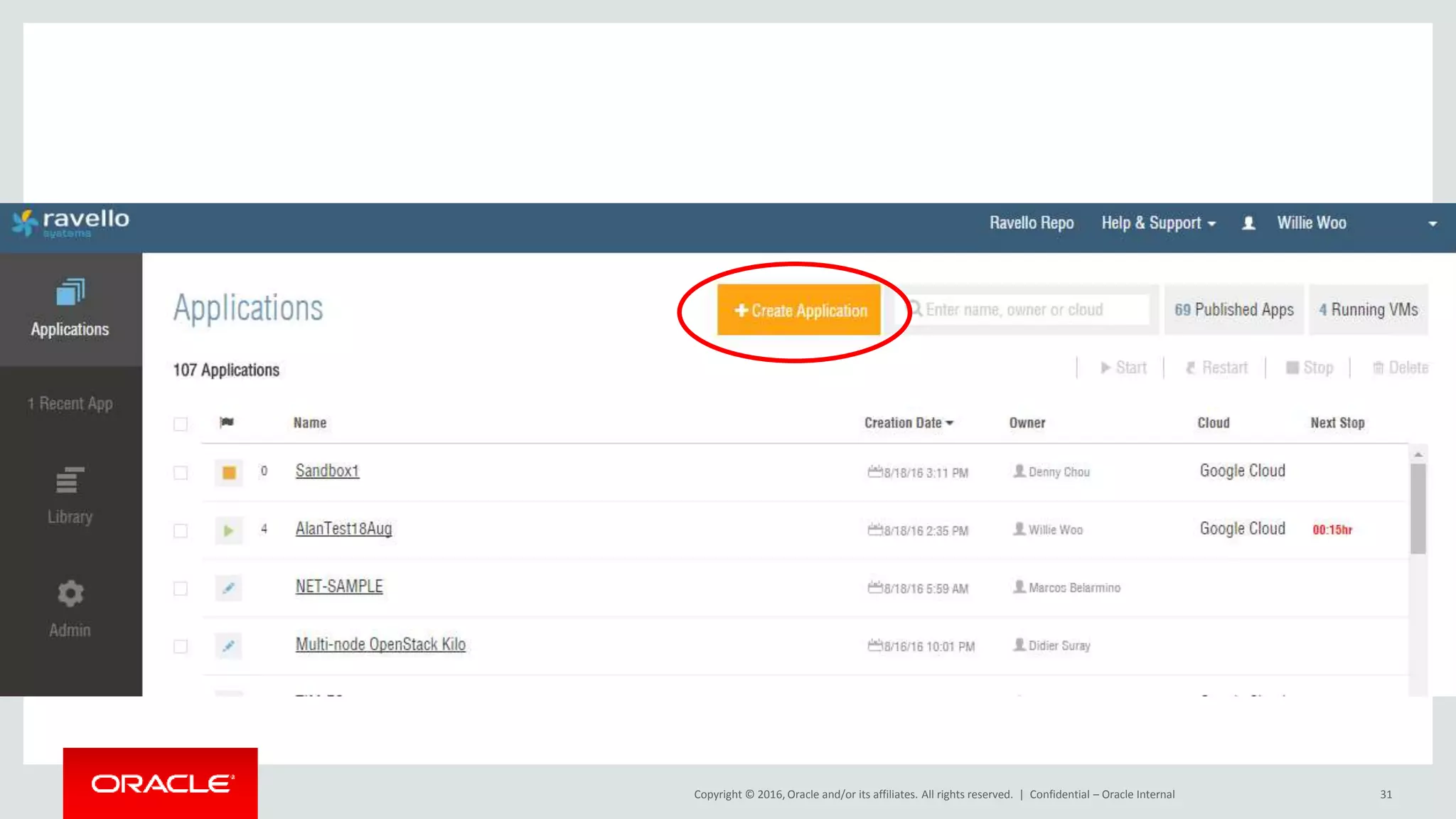Click the applications list vertical scrollbar thumb
The height and width of the screenshot is (819, 1456).
1418,508
